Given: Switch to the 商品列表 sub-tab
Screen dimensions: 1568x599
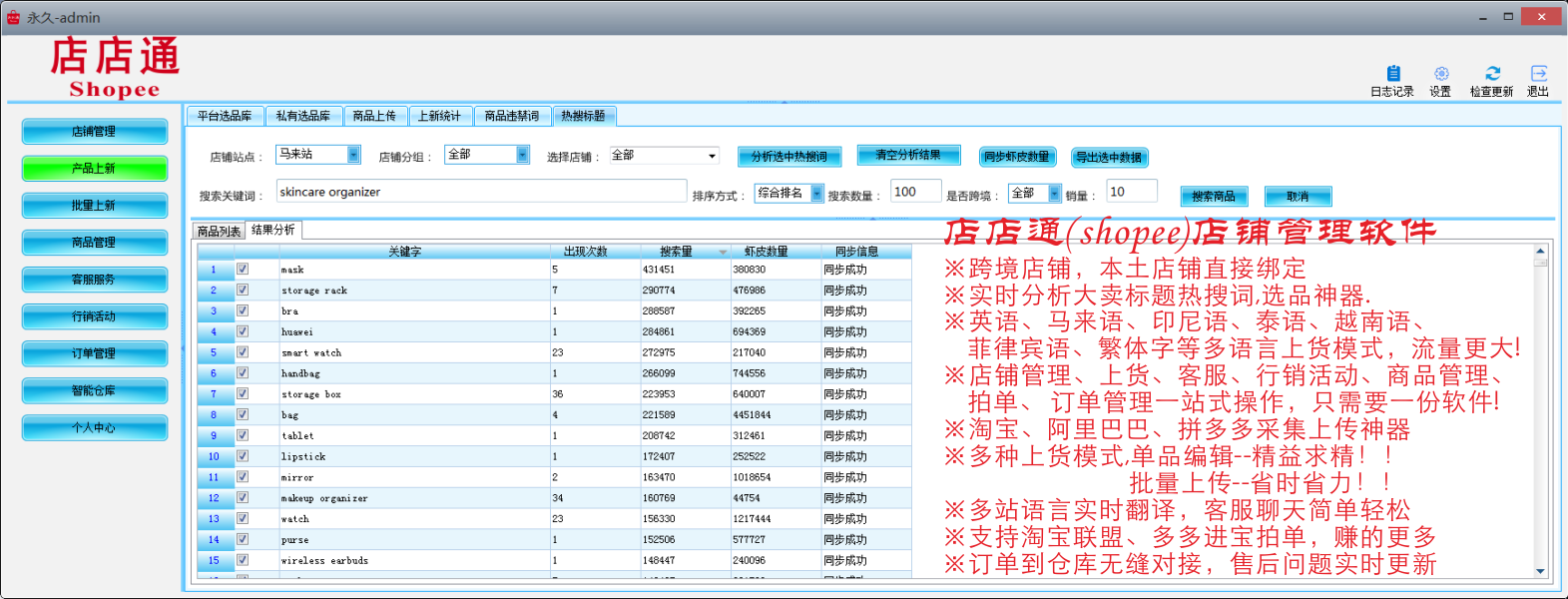Looking at the screenshot, I should coord(219,232).
